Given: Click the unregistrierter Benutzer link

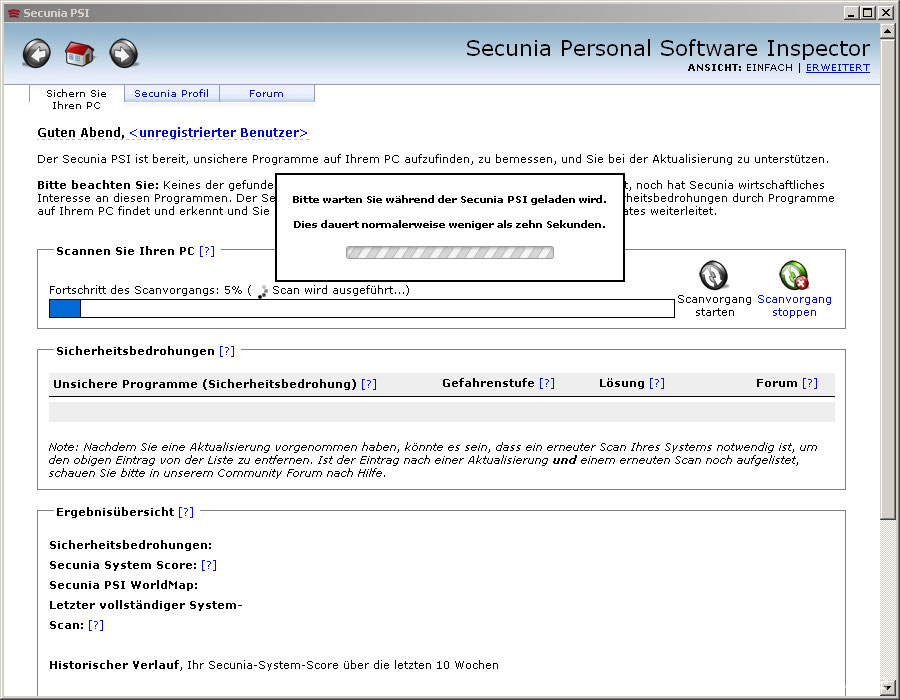Looking at the screenshot, I should 219,133.
